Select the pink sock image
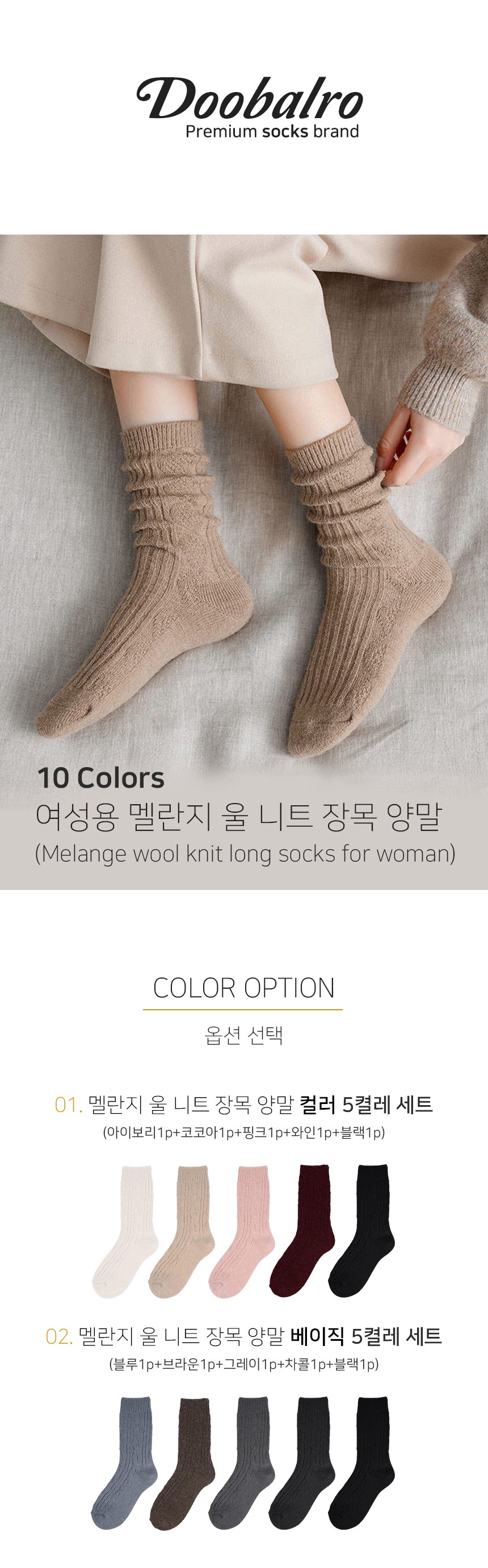Viewport: 488px width, 1568px height. pos(241,1231)
